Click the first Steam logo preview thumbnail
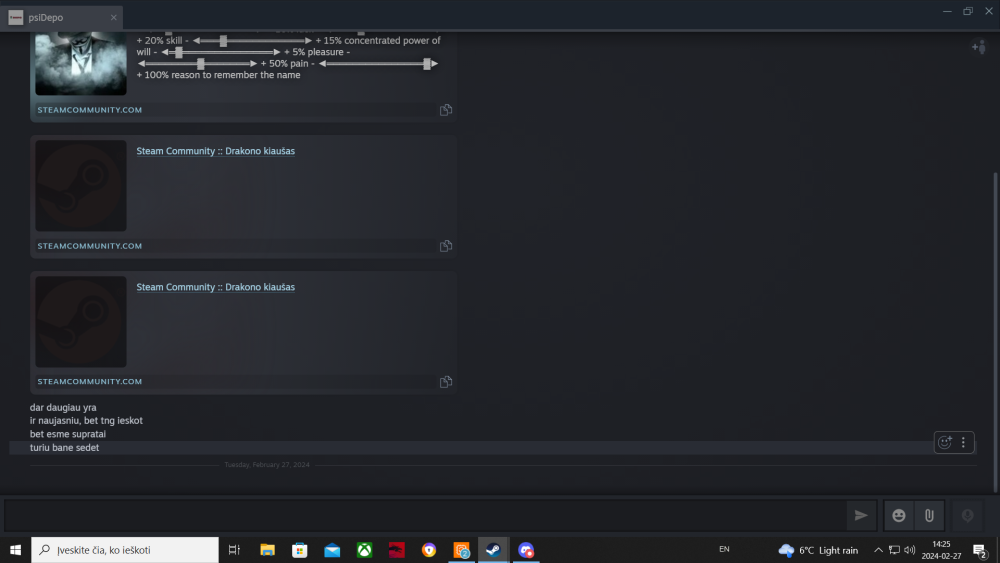Image resolution: width=1000 pixels, height=563 pixels. coord(81,186)
